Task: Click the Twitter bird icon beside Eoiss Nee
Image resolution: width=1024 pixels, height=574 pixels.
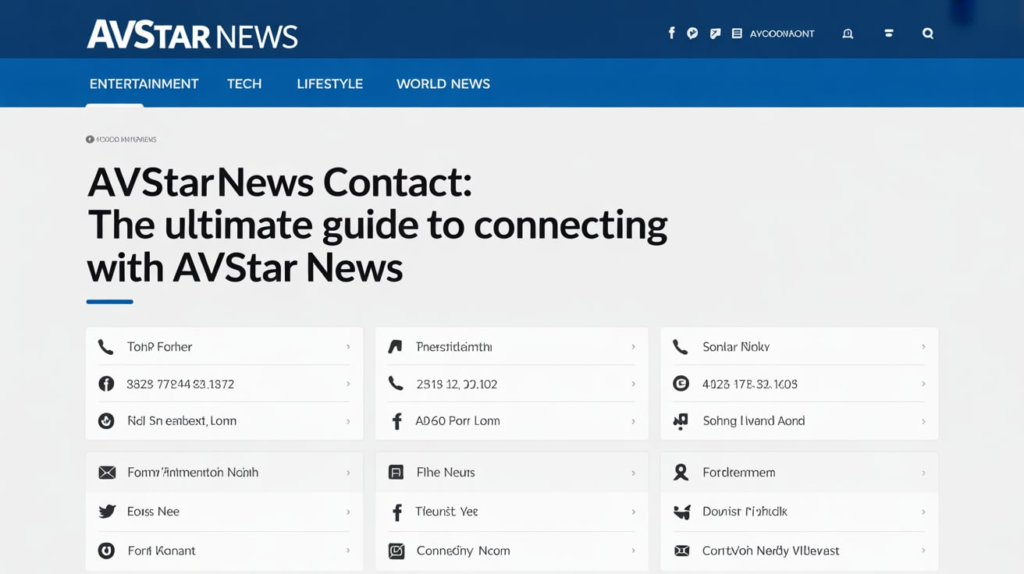Action: 106,511
